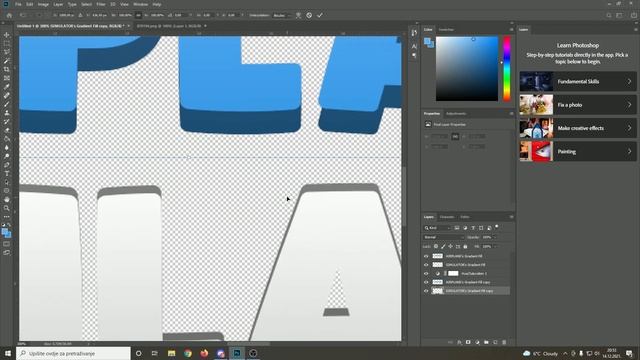Screen dimensions: 640x360
Task: Select the Blur tool
Action: point(7,147)
